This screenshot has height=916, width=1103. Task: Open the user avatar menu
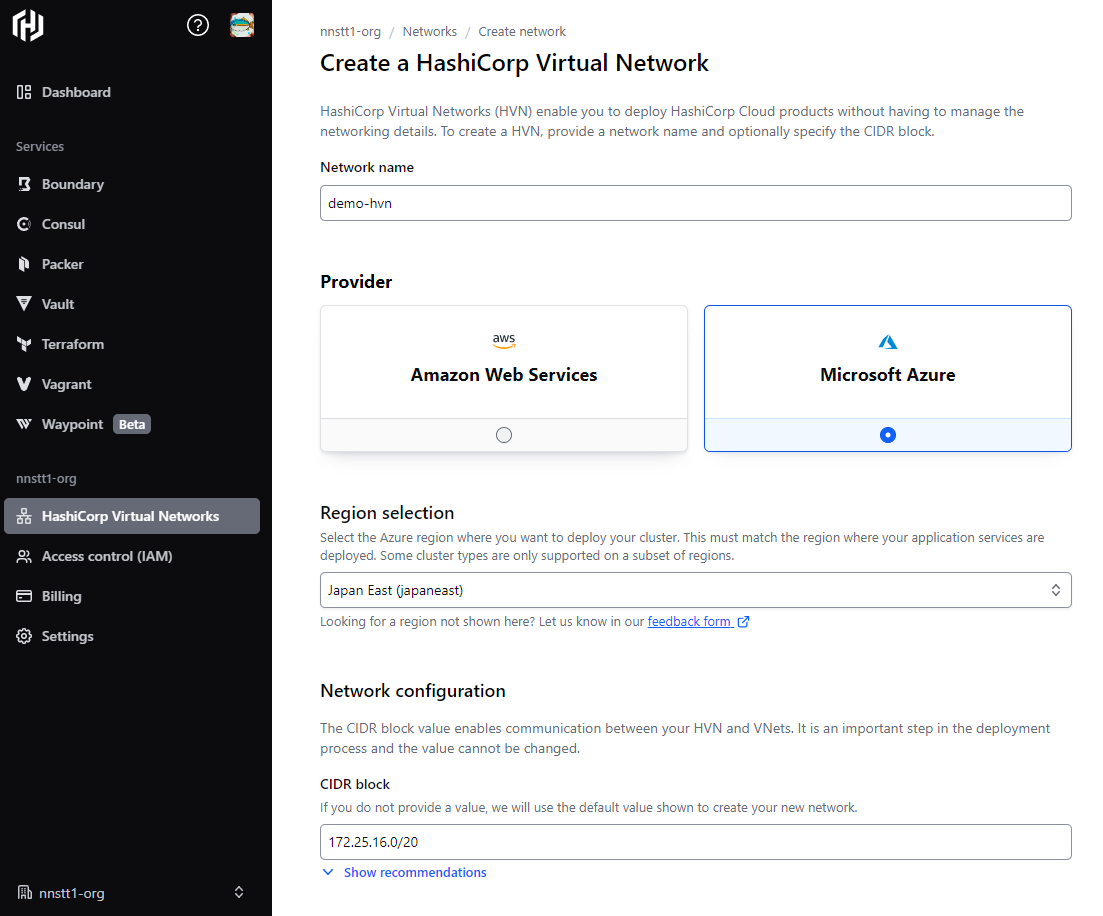click(242, 25)
